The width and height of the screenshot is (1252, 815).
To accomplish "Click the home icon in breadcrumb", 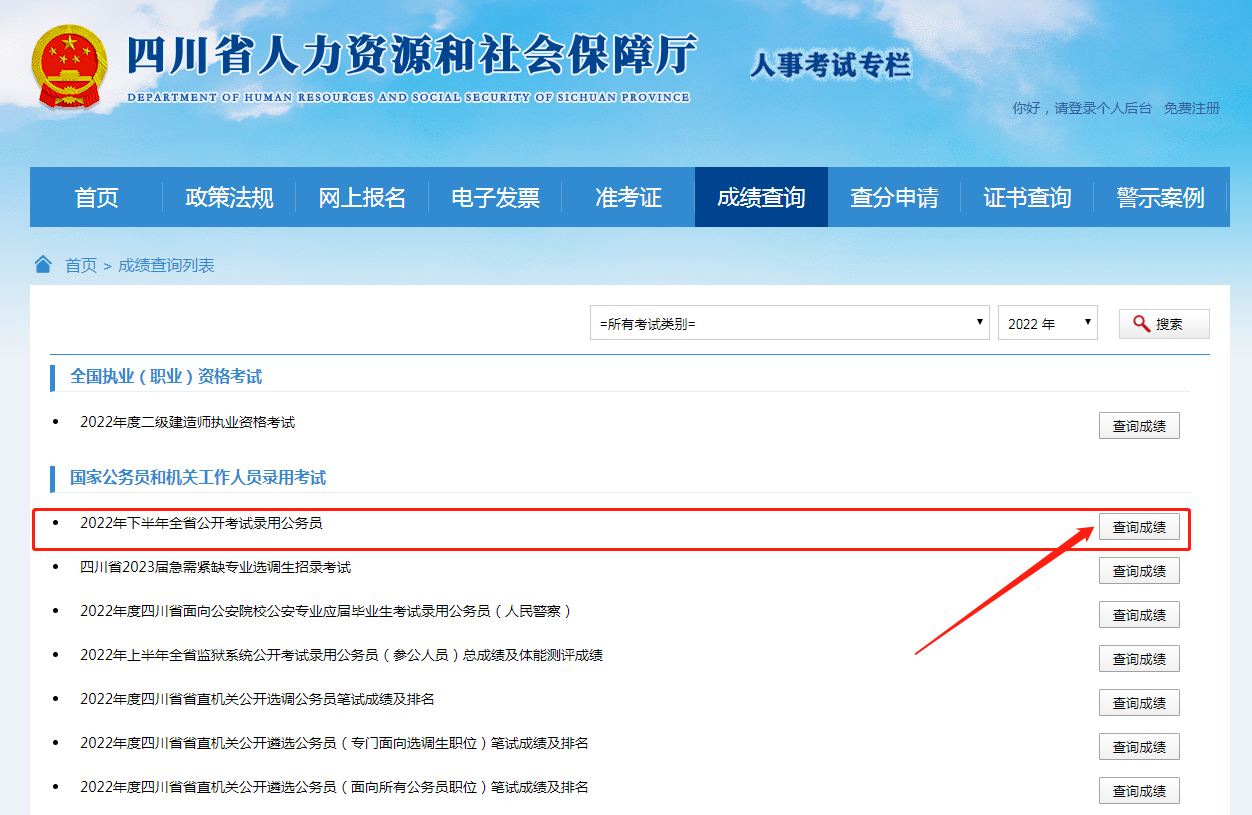I will click(x=43, y=264).
